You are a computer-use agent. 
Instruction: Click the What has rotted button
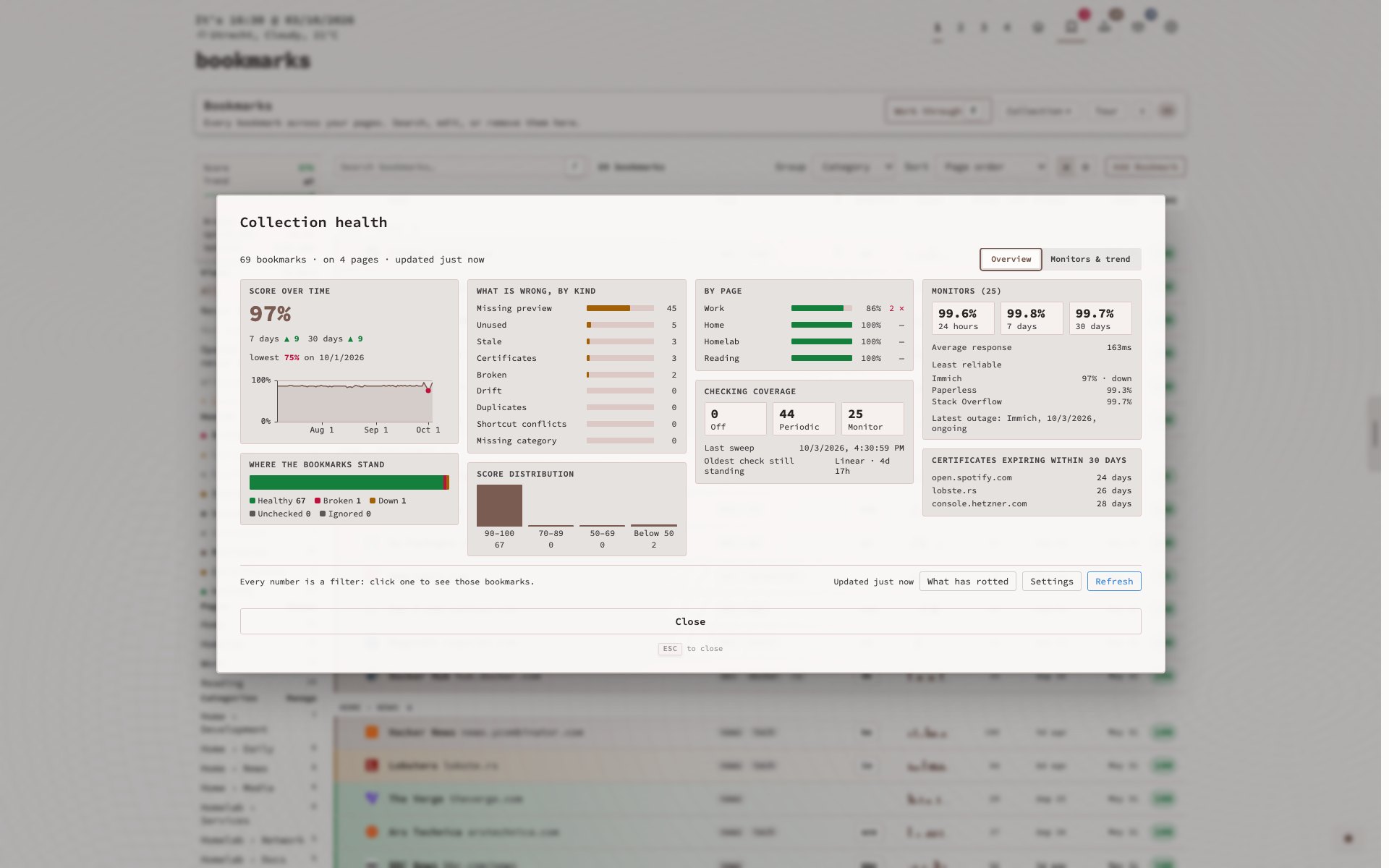(x=967, y=582)
